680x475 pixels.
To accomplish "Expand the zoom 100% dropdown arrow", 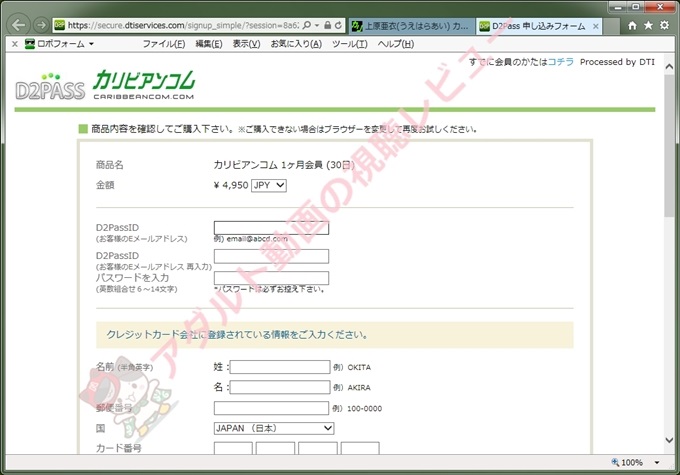I will point(657,462).
